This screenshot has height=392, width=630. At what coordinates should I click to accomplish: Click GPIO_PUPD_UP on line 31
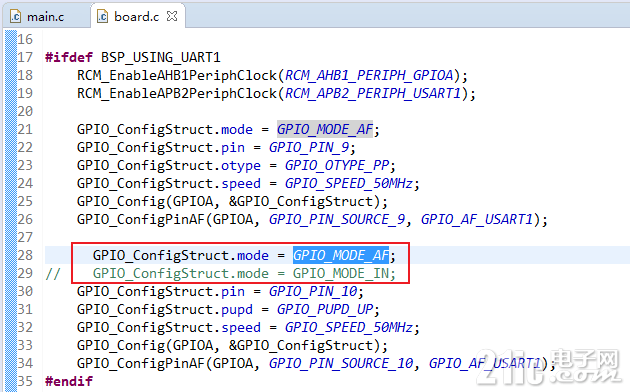coord(325,310)
